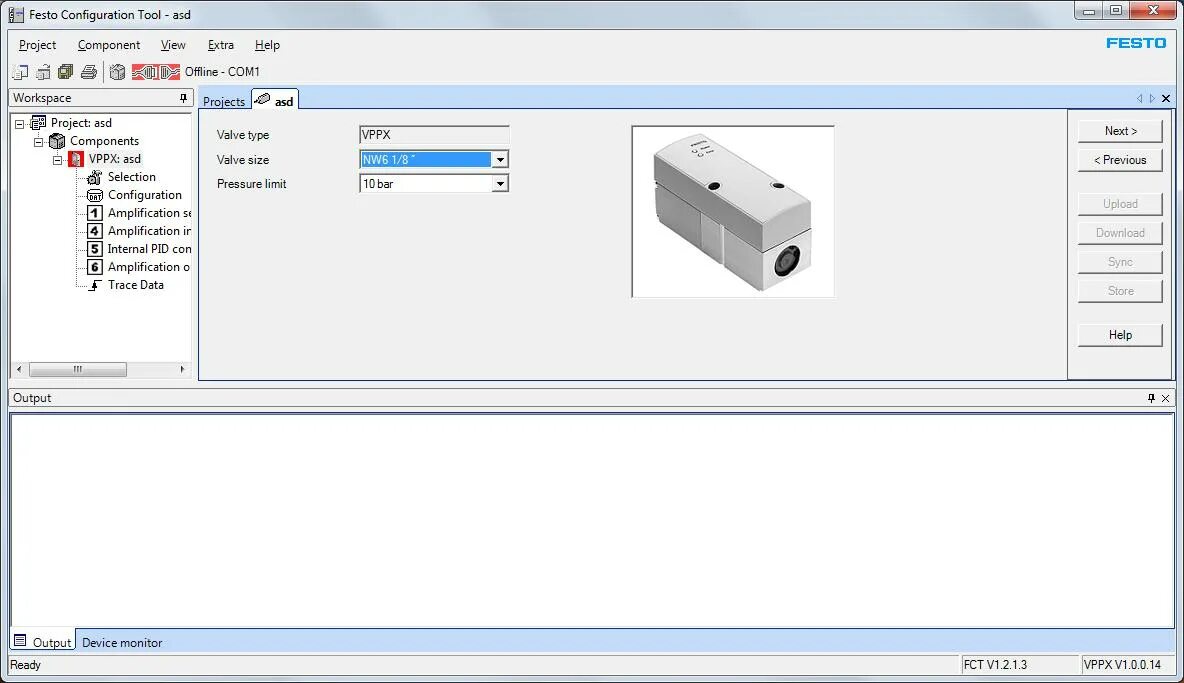Click the Output tab list icon
1184x683 pixels.
pos(20,641)
